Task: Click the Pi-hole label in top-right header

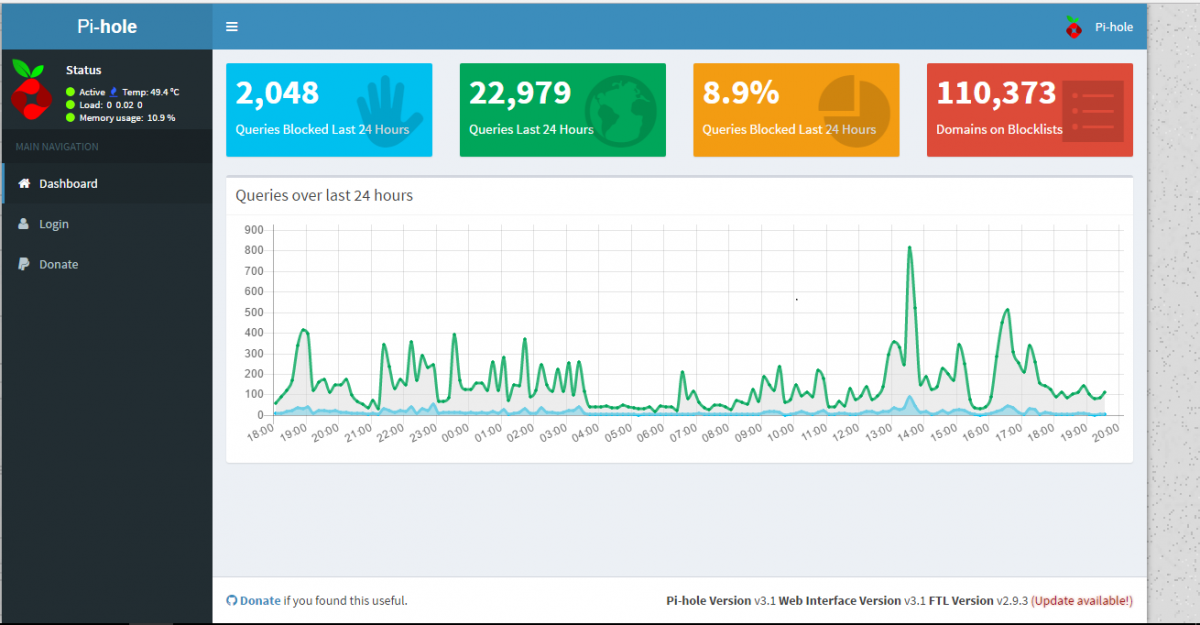Action: pos(1114,27)
